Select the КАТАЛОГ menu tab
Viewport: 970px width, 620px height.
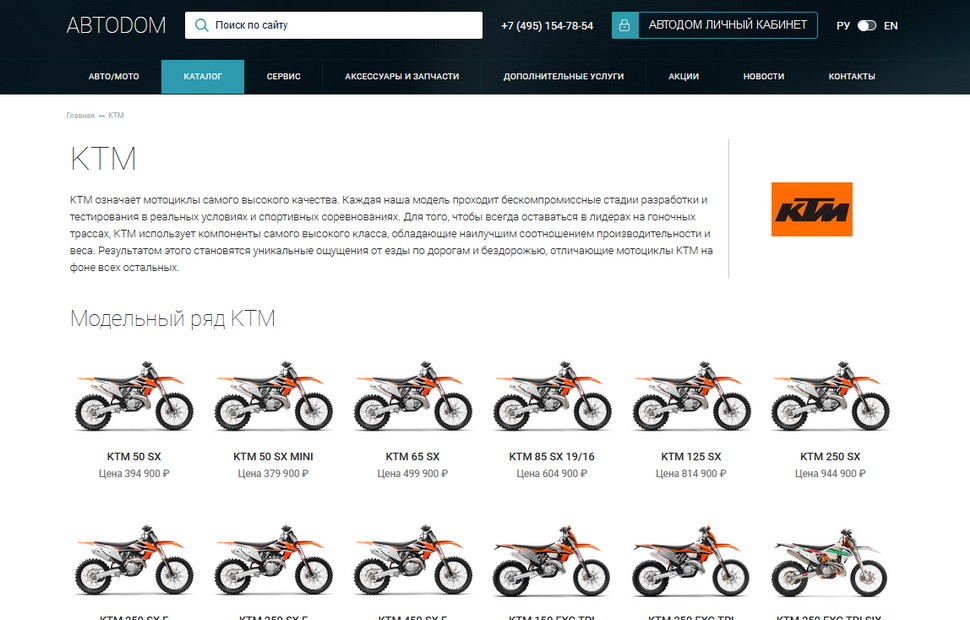click(x=203, y=77)
